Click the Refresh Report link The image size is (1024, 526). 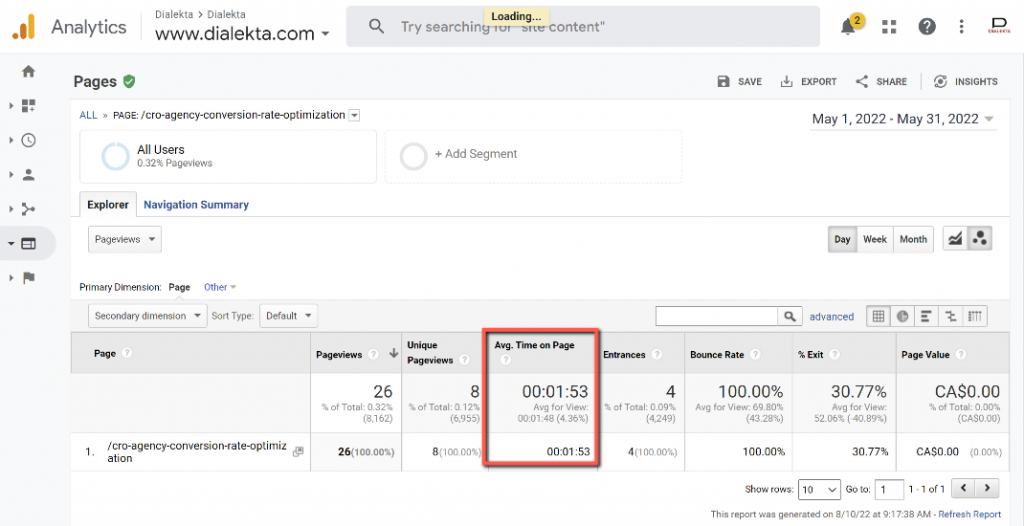click(x=969, y=514)
